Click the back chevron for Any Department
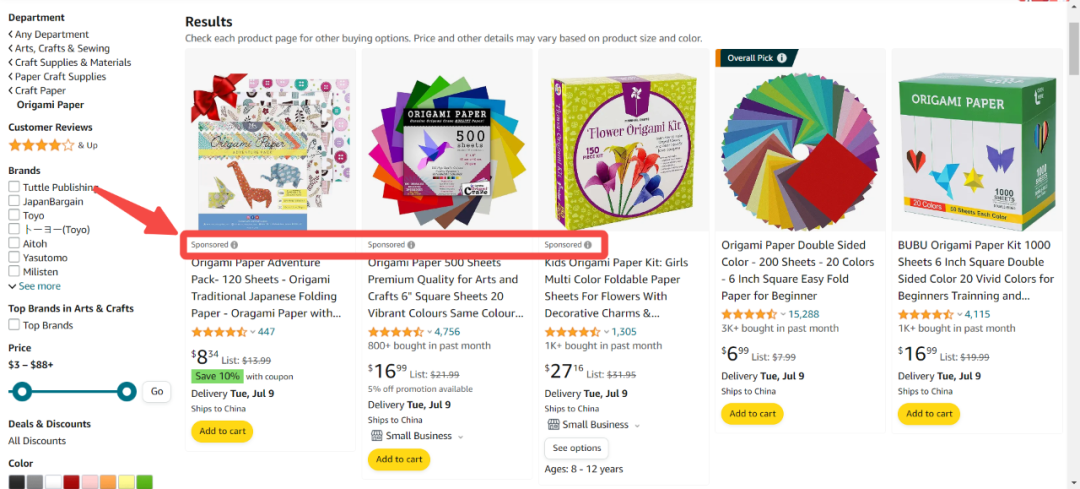The height and width of the screenshot is (489, 1080). coord(10,34)
